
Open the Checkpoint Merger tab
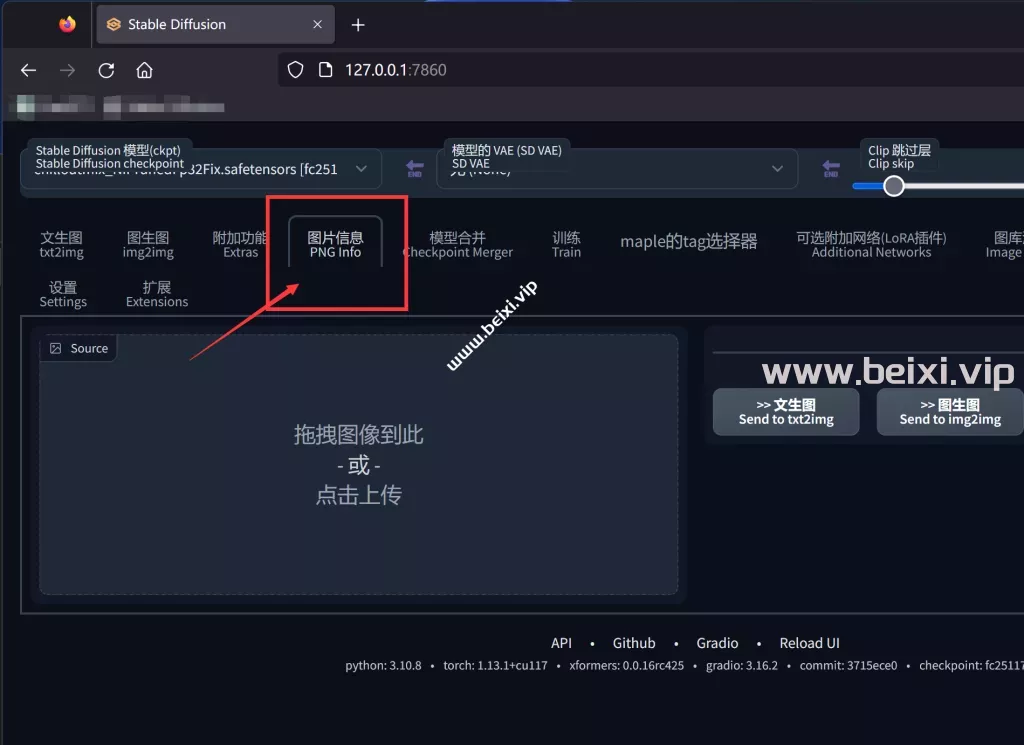pyautogui.click(x=458, y=245)
